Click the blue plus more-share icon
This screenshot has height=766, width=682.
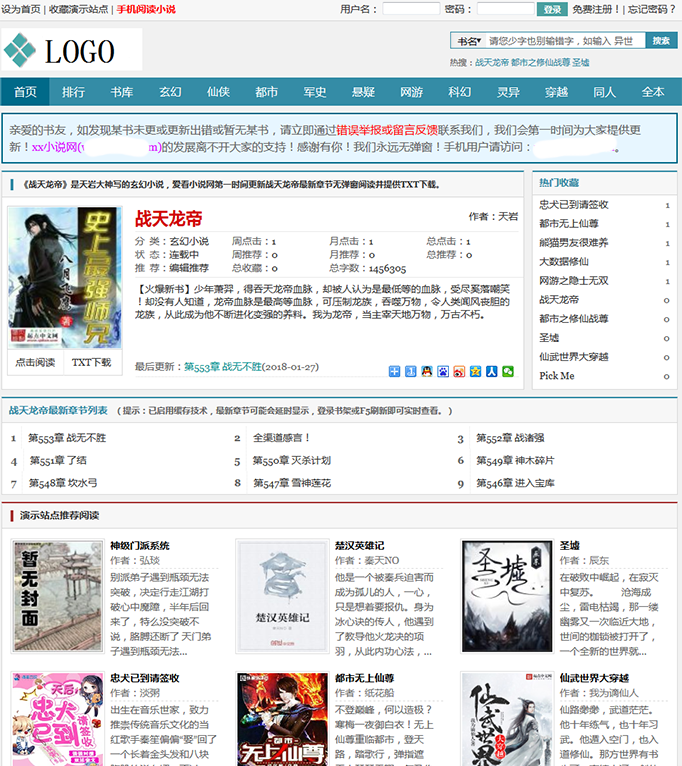(x=394, y=371)
